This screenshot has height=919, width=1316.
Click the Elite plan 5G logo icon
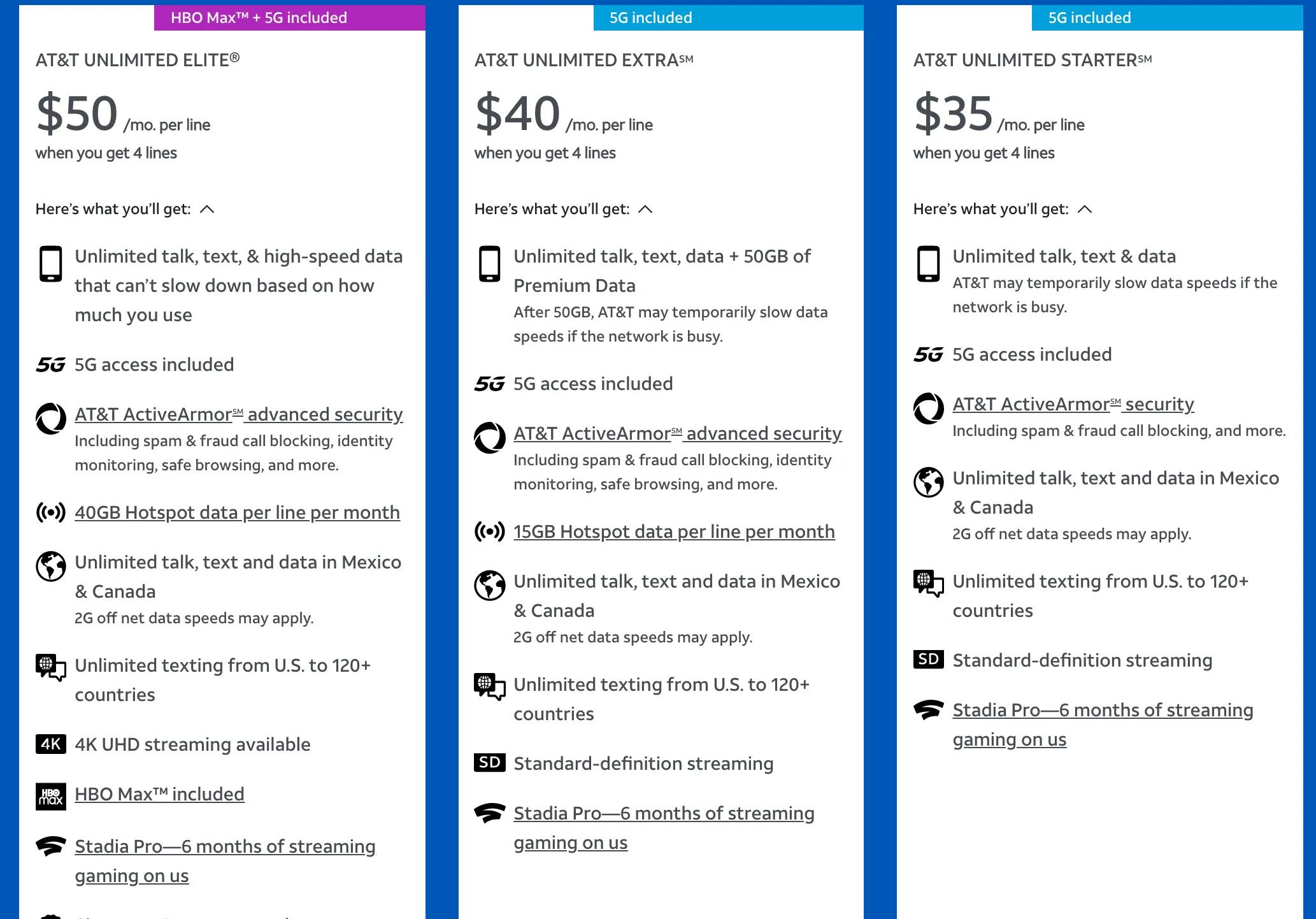(51, 365)
